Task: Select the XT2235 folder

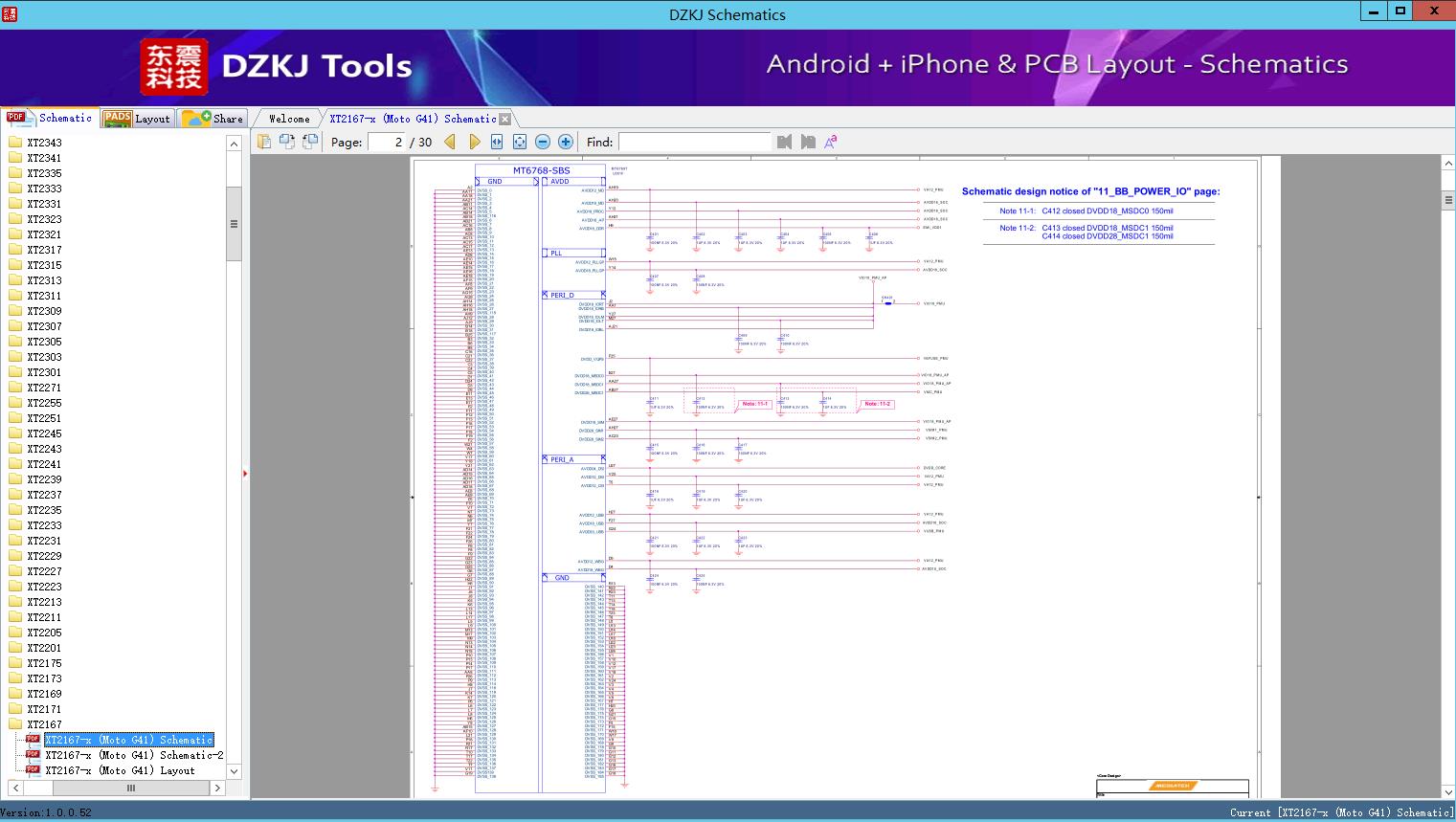Action: click(44, 510)
